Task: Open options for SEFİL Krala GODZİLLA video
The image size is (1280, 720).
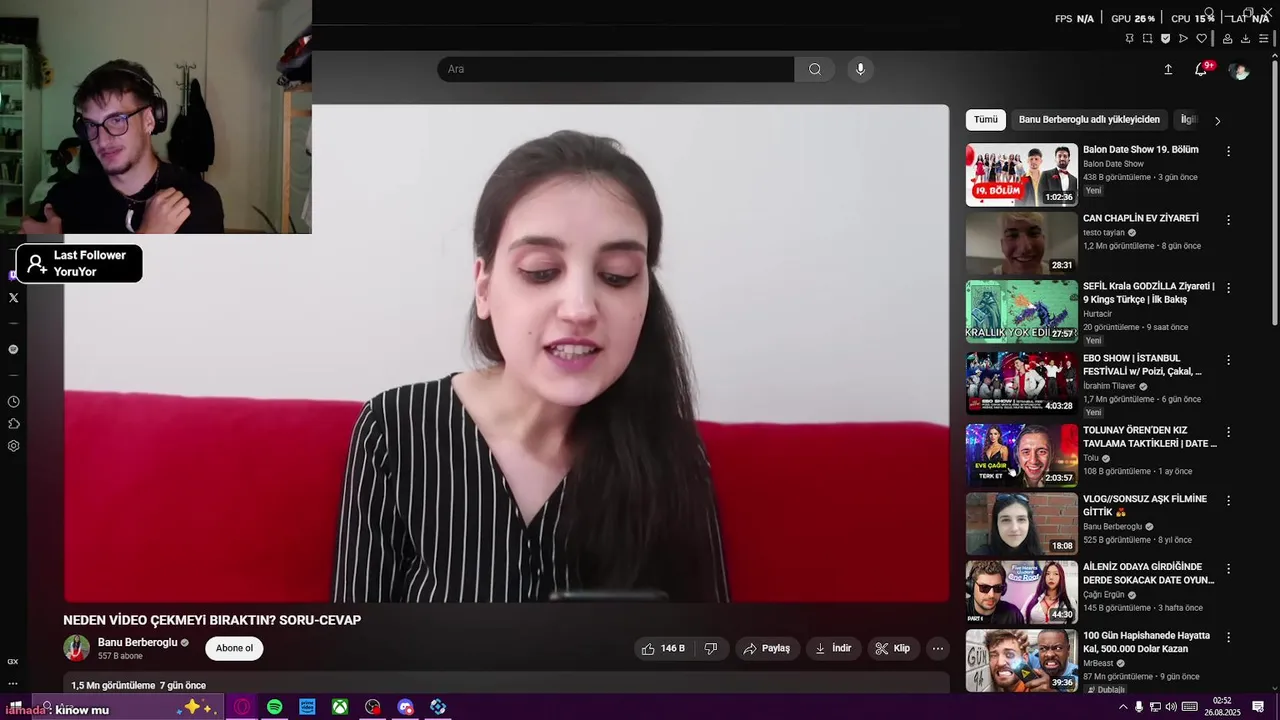Action: pos(1229,288)
